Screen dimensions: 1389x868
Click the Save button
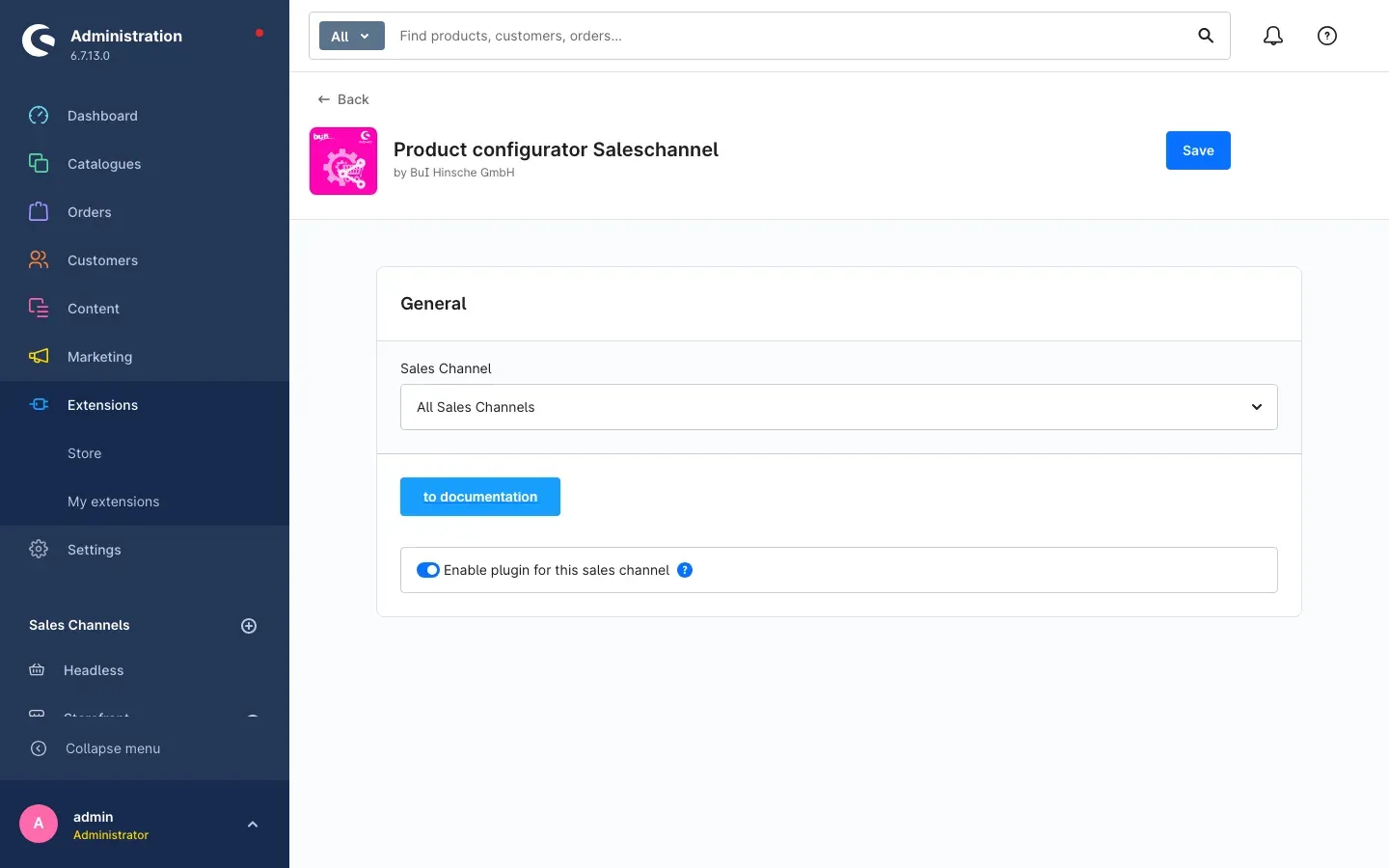tap(1198, 150)
